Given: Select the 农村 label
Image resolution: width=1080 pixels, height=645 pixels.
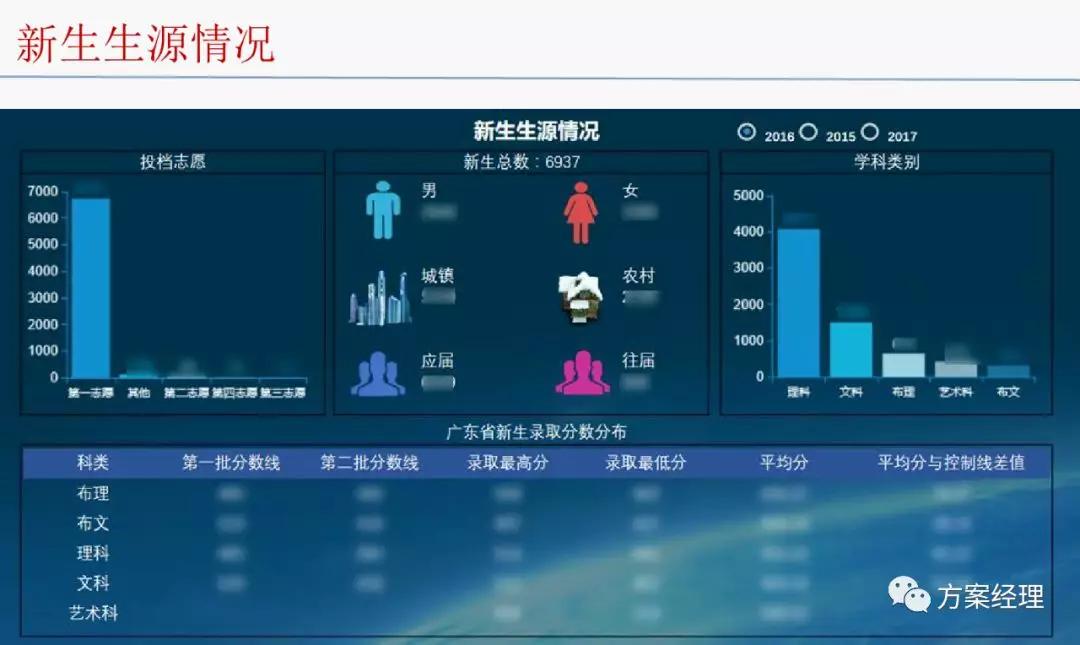Looking at the screenshot, I should pyautogui.click(x=638, y=276).
